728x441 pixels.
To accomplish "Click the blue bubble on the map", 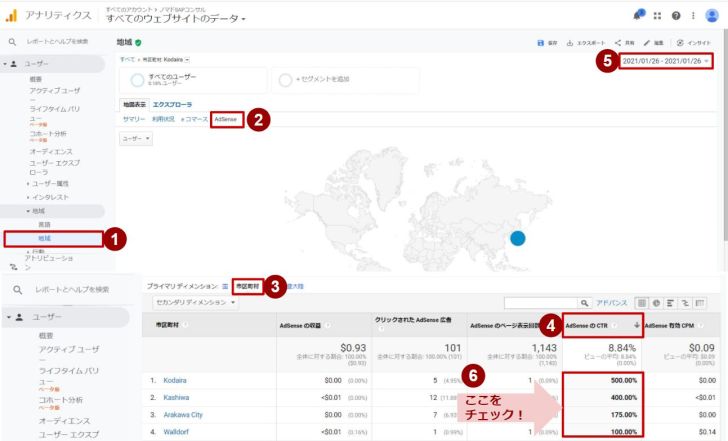I will [517, 238].
